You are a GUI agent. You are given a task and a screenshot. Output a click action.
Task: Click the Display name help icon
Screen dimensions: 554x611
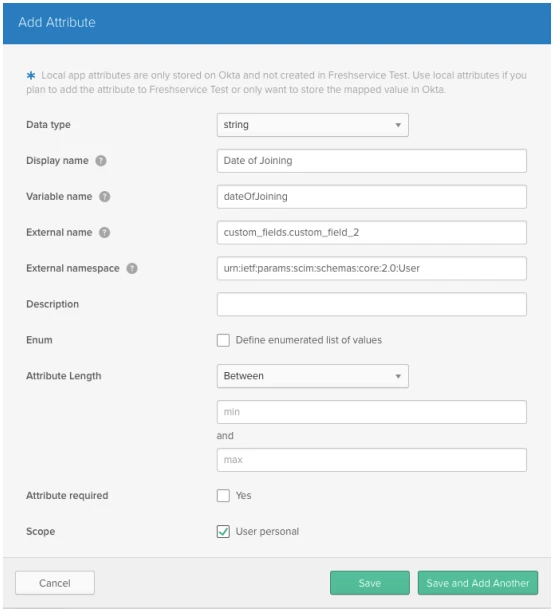click(x=101, y=161)
